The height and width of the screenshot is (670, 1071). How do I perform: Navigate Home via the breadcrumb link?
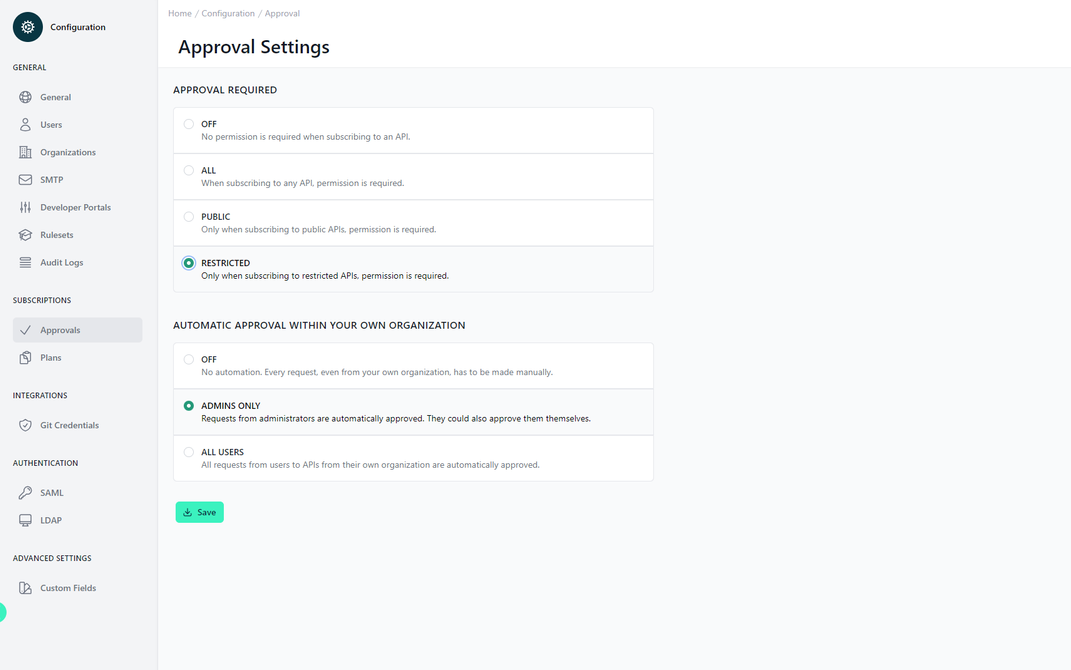pyautogui.click(x=179, y=13)
